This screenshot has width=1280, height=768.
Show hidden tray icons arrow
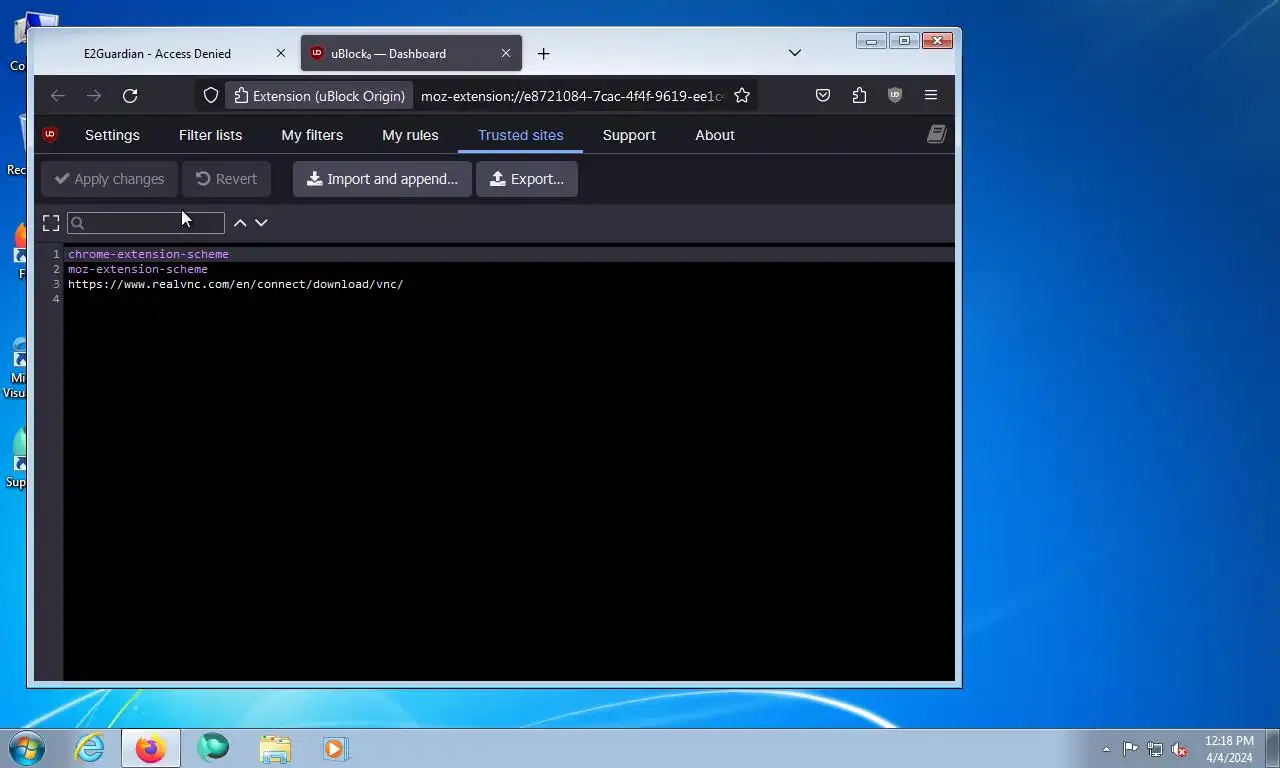pyautogui.click(x=1106, y=749)
